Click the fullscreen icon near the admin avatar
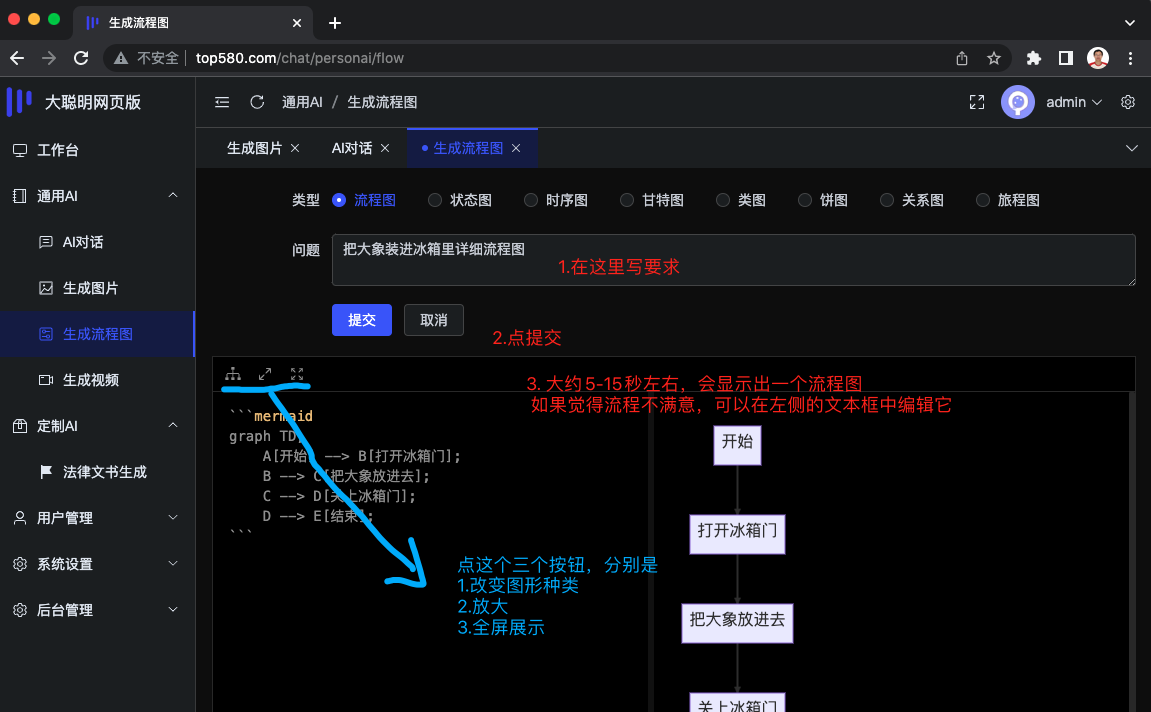Screen dimensions: 1151x712 (x=976, y=101)
